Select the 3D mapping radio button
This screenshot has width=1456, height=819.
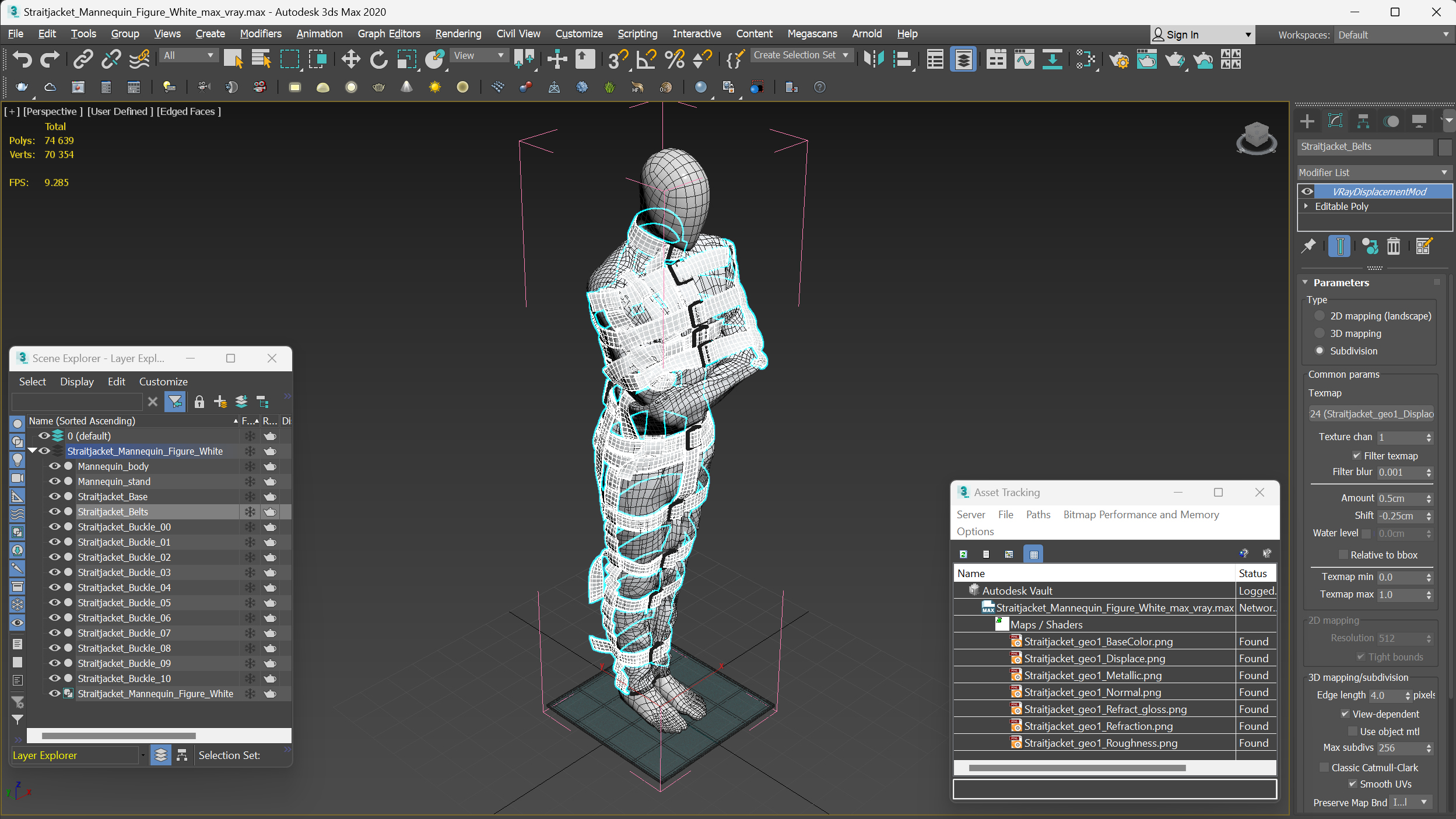pyautogui.click(x=1320, y=333)
